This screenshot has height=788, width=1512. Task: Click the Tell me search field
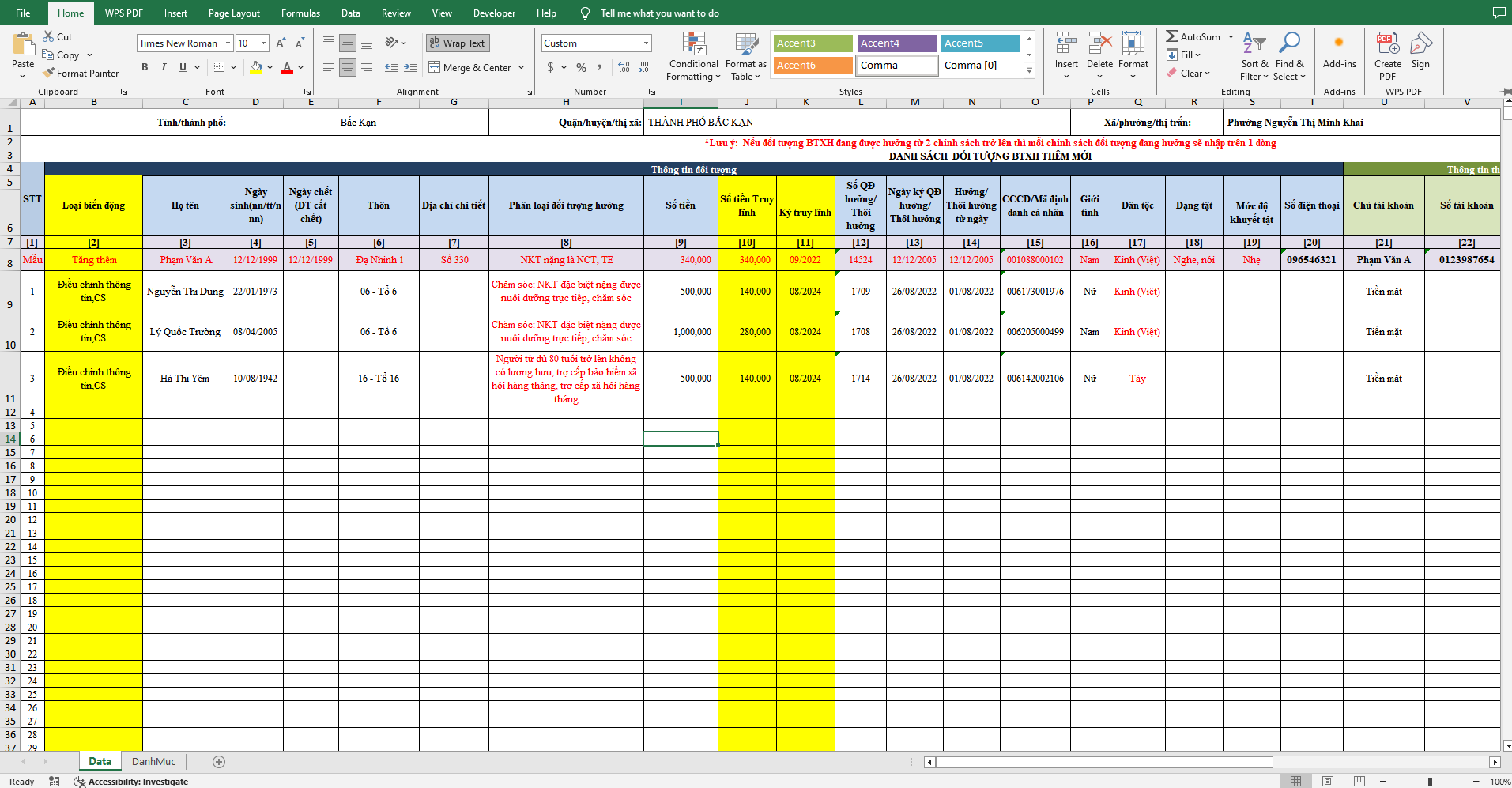point(659,13)
